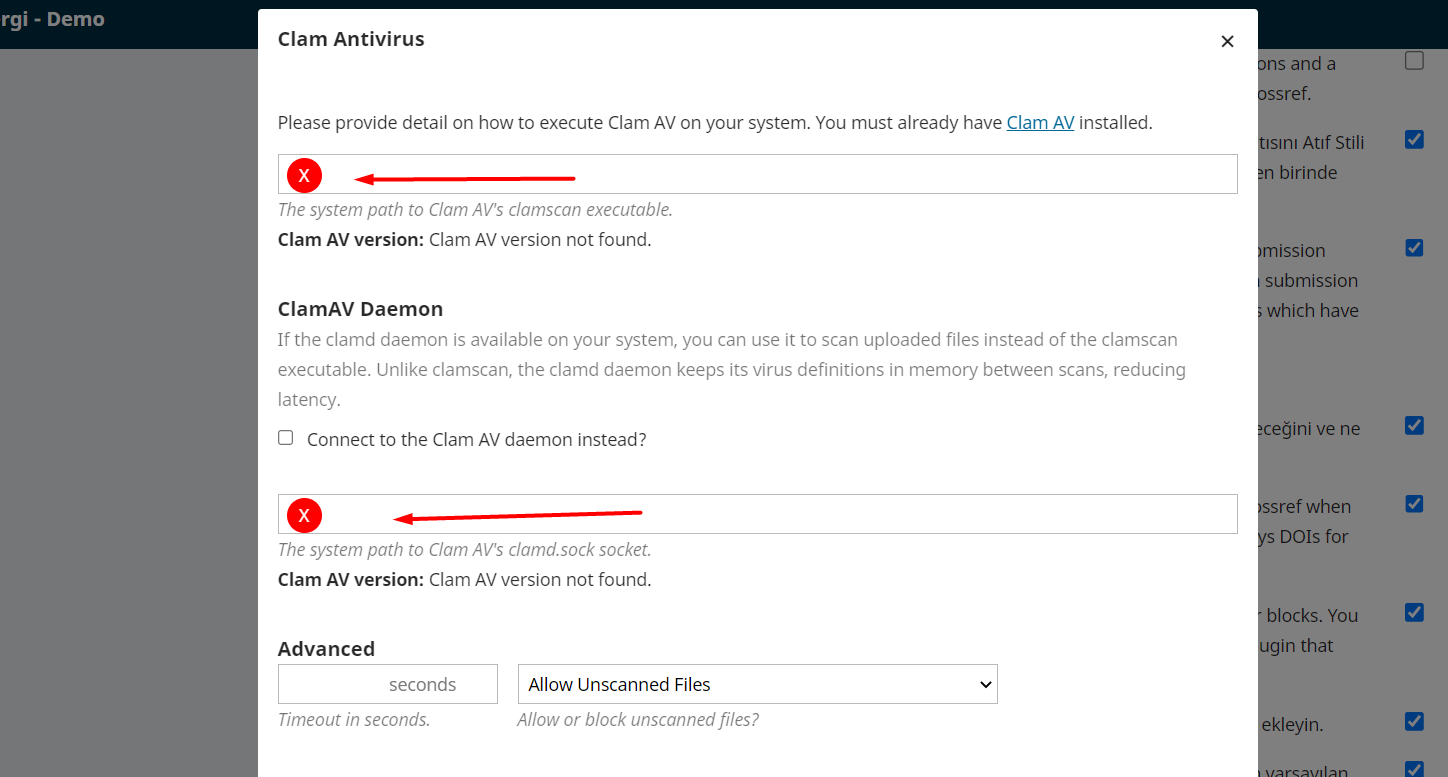
Task: Focus the clamd.sock socket path field
Action: (x=757, y=514)
